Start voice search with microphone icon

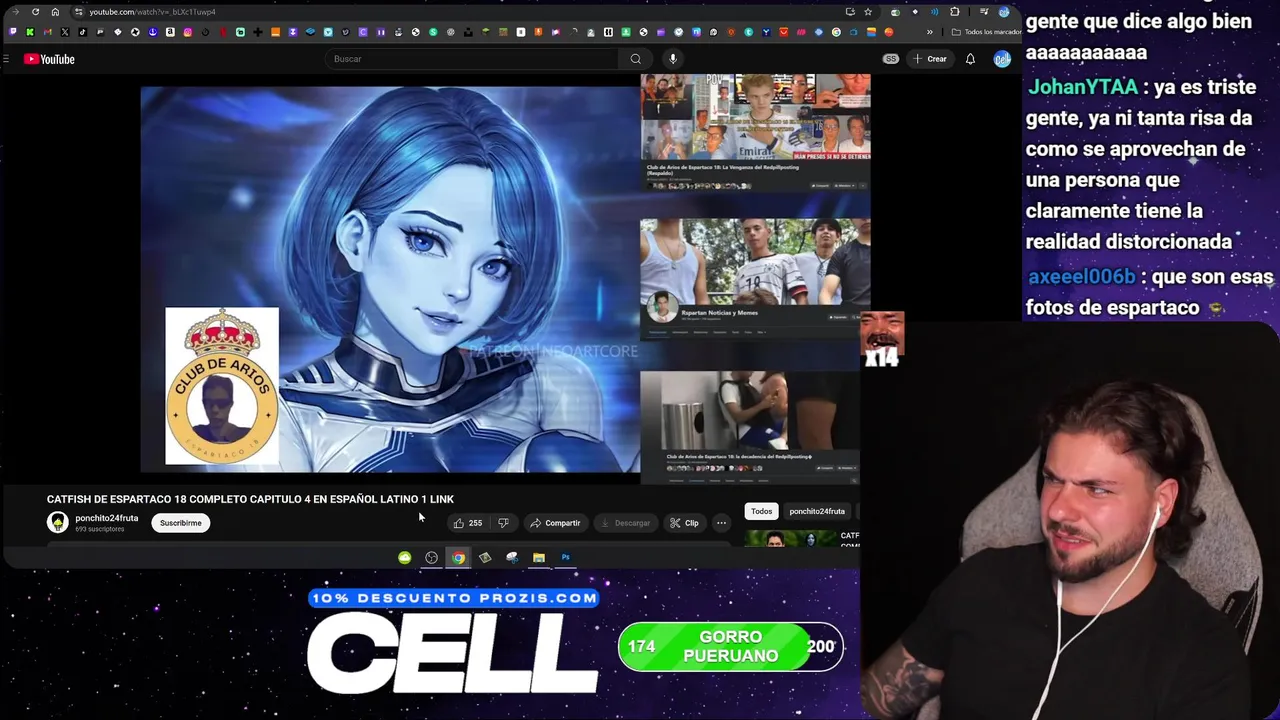(673, 59)
